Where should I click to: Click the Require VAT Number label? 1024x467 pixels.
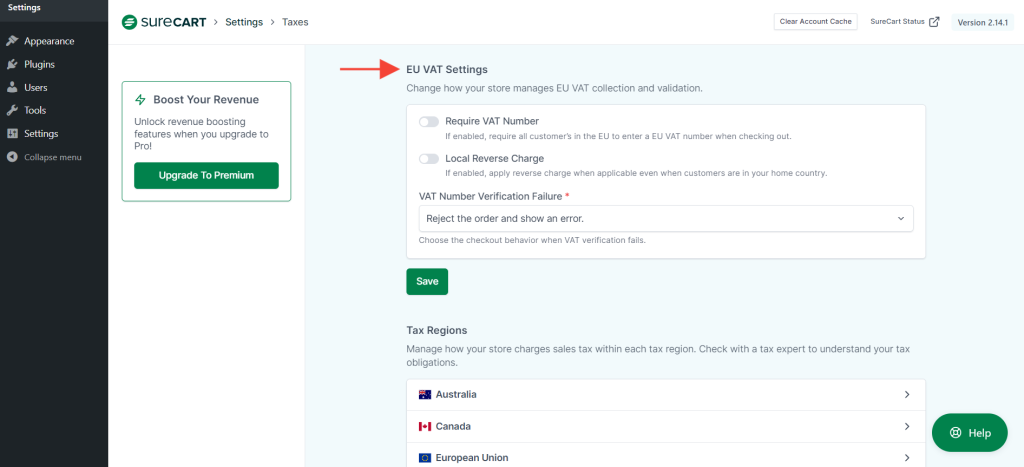[x=492, y=121]
